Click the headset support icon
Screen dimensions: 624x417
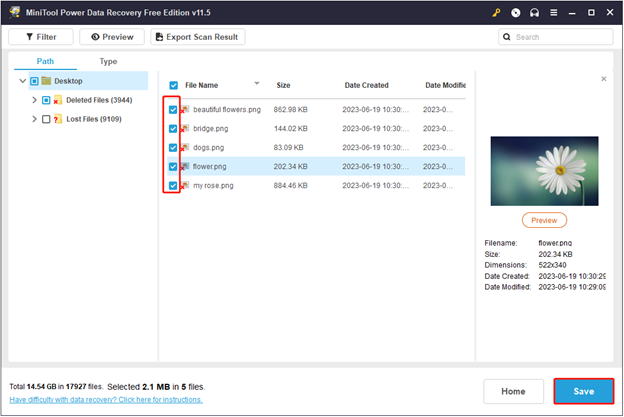click(x=534, y=13)
